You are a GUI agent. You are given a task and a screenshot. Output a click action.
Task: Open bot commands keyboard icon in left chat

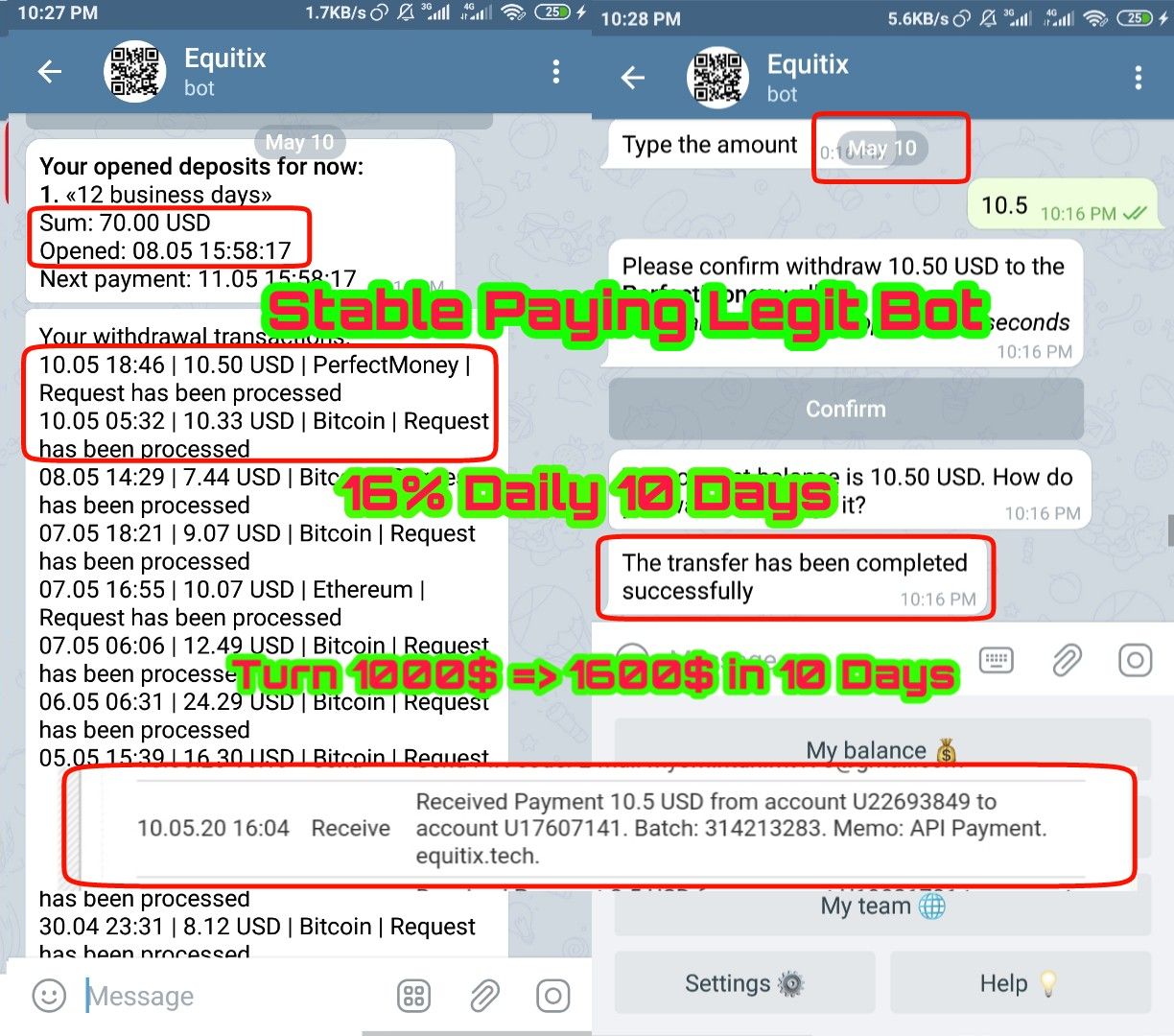point(413,996)
